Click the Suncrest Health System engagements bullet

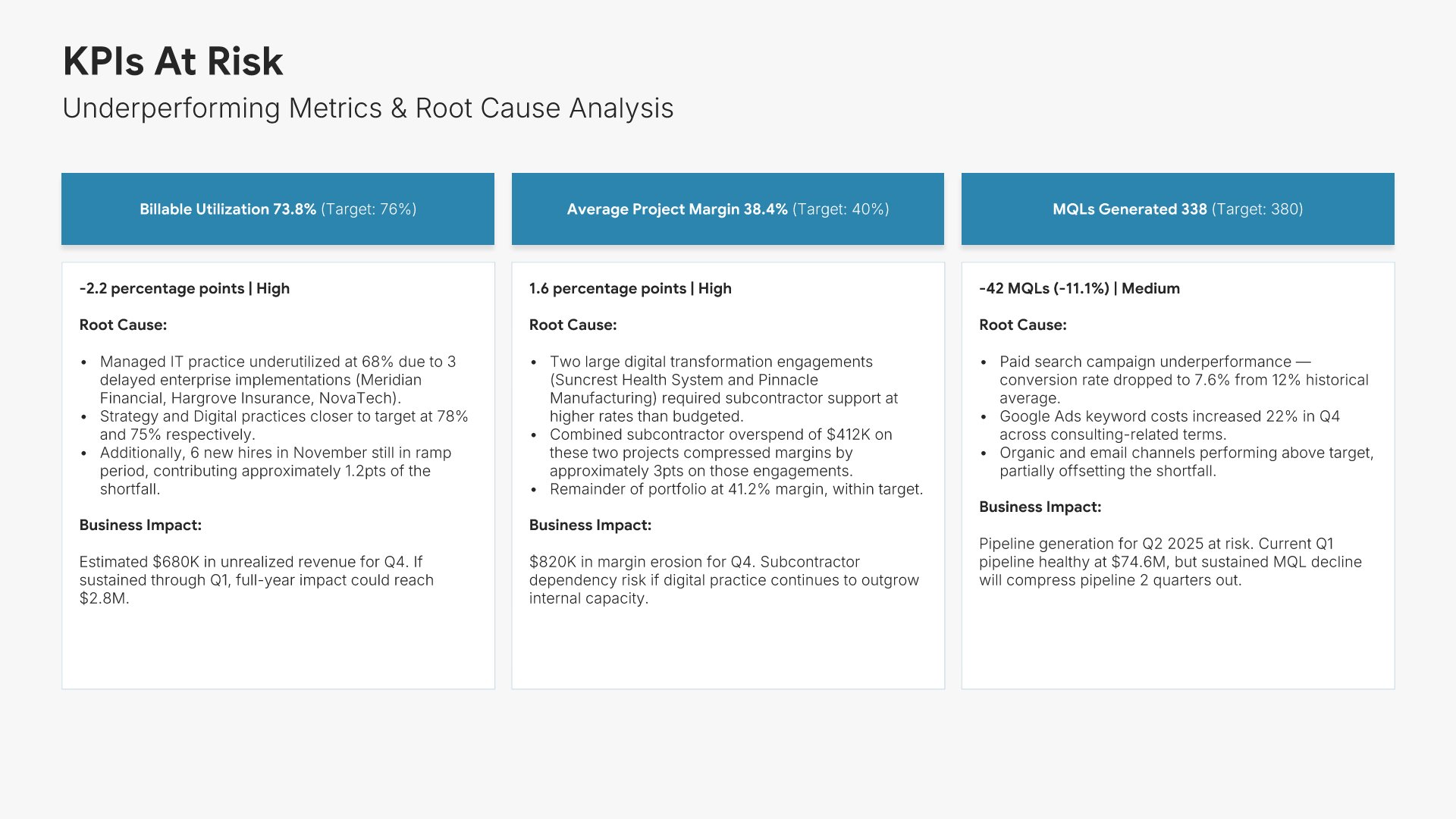(723, 389)
